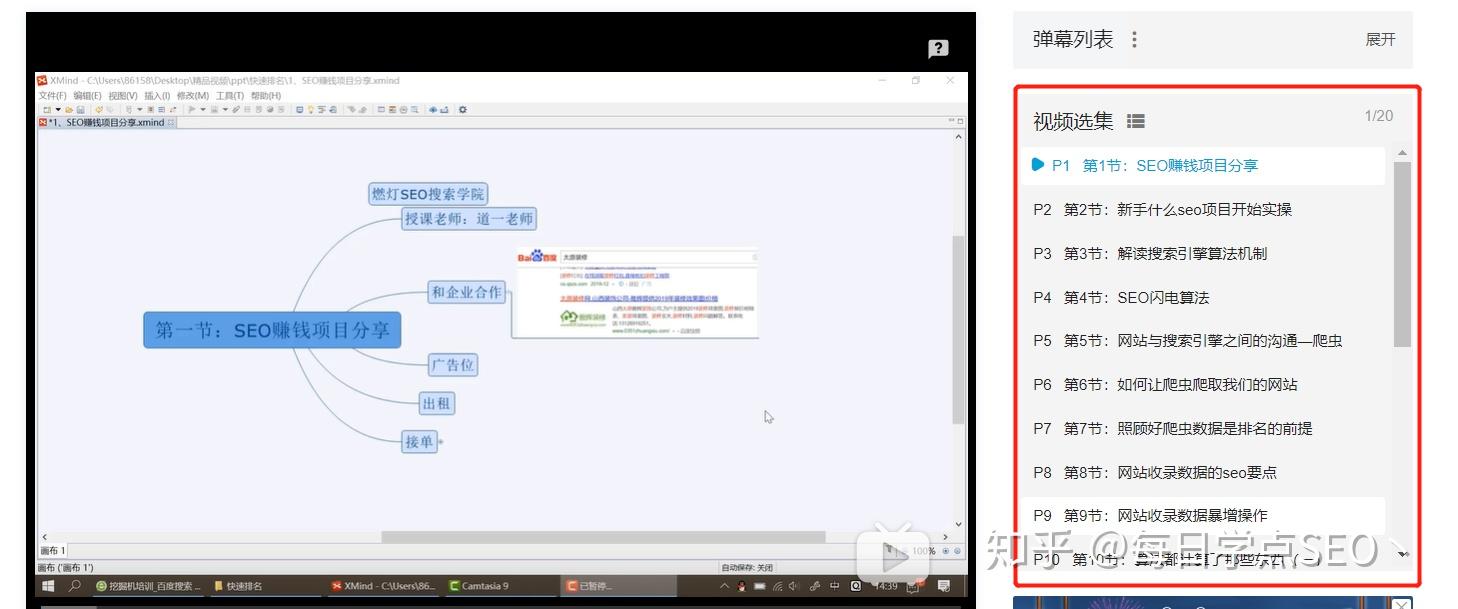
Task: Open the Windows Start menu in video
Action: (46, 586)
